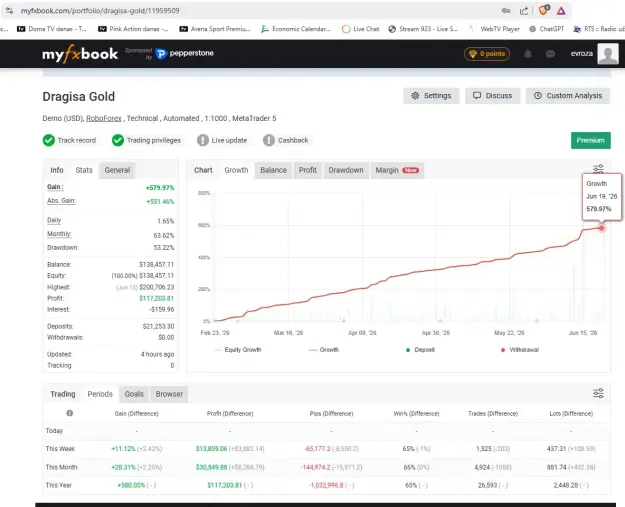625x507 pixels.
Task: Open the messages chat bubble icon
Action: point(550,54)
